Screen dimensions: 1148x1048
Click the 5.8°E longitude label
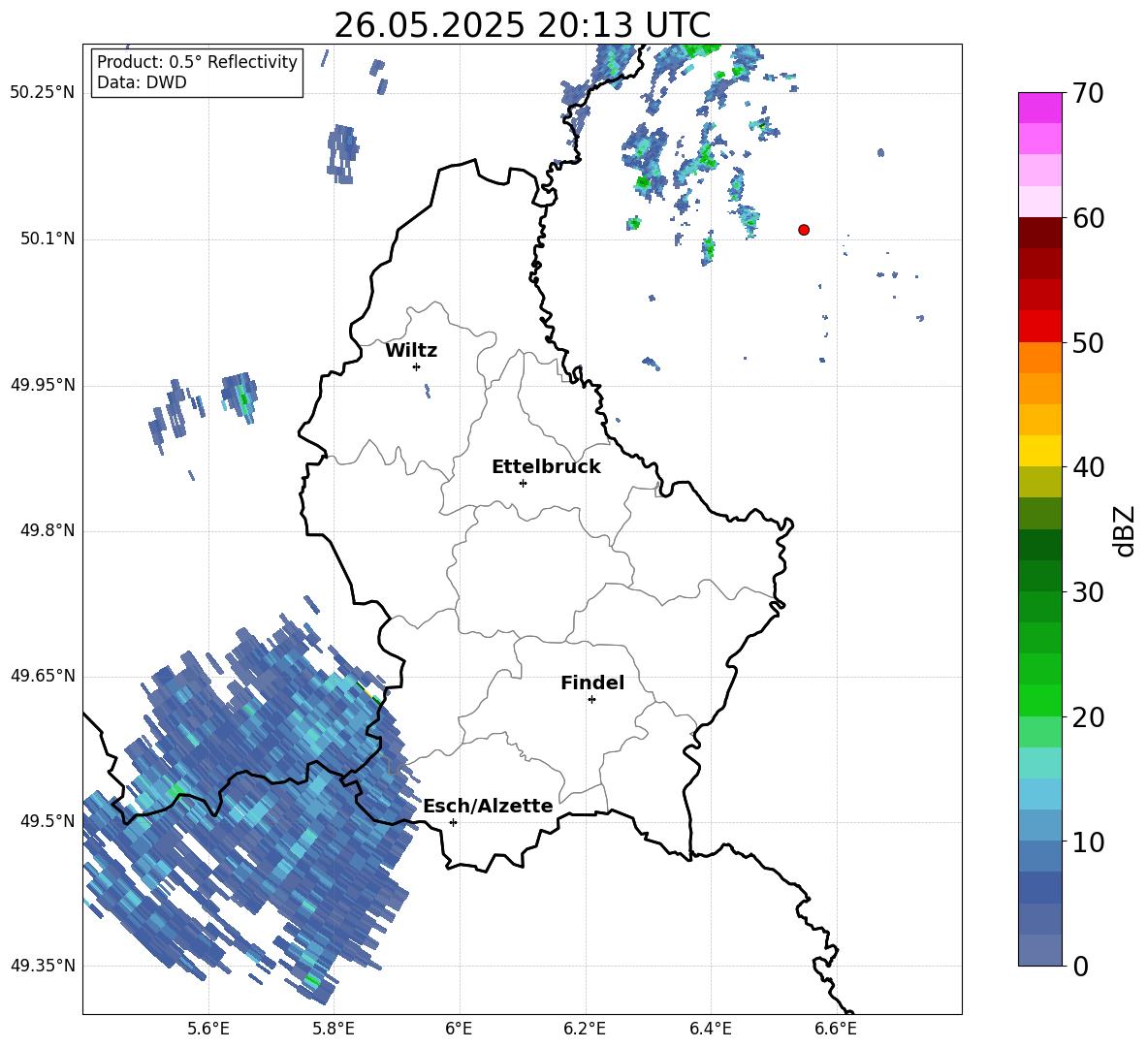(334, 1029)
